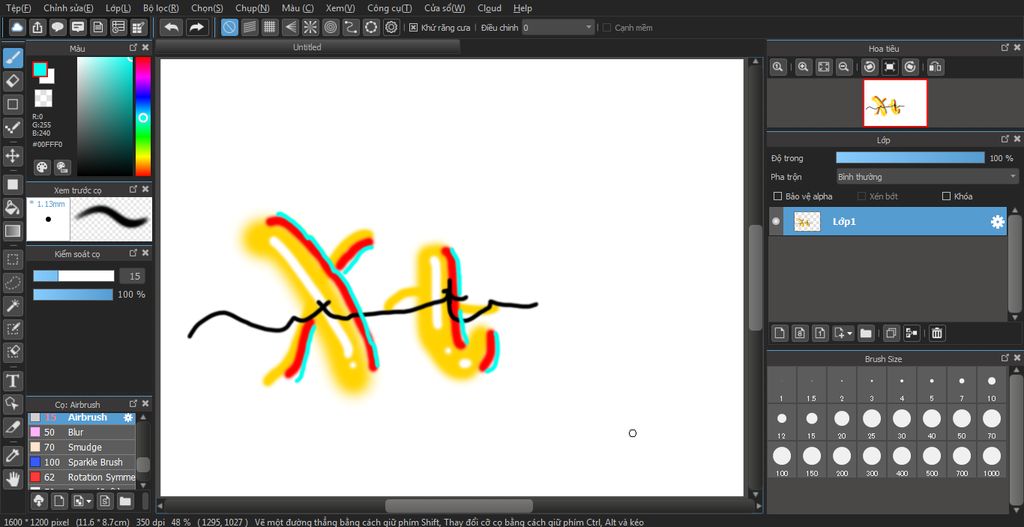This screenshot has height=527, width=1024.
Task: Duplicate the layer with the copy icon
Action: click(890, 333)
